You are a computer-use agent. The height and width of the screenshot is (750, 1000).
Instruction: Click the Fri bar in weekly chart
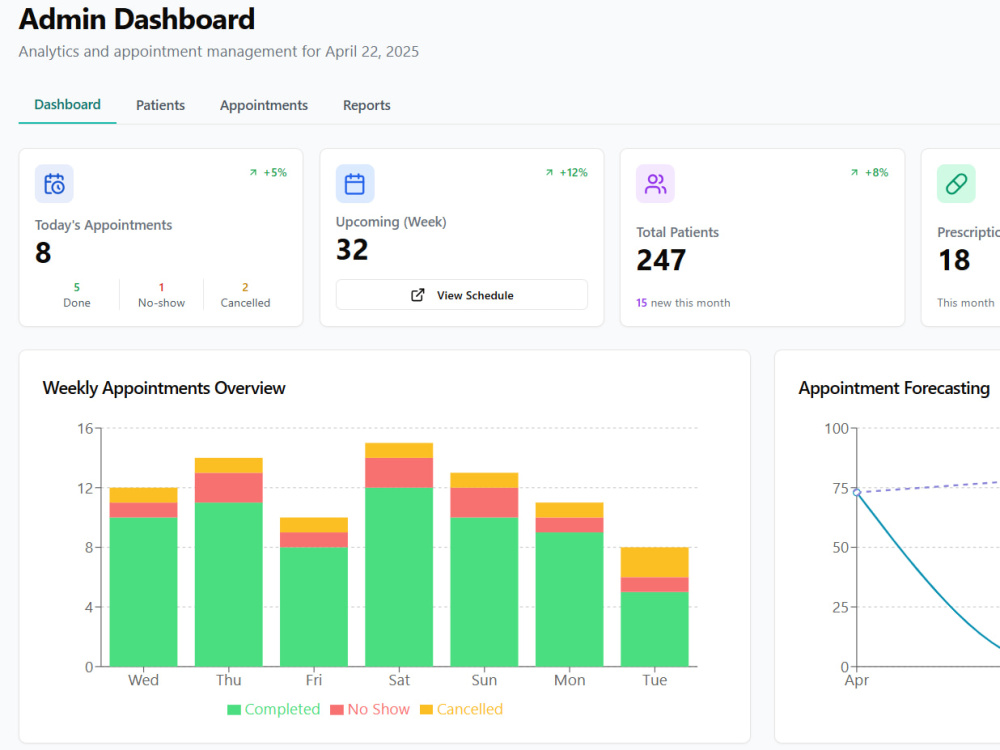point(314,592)
